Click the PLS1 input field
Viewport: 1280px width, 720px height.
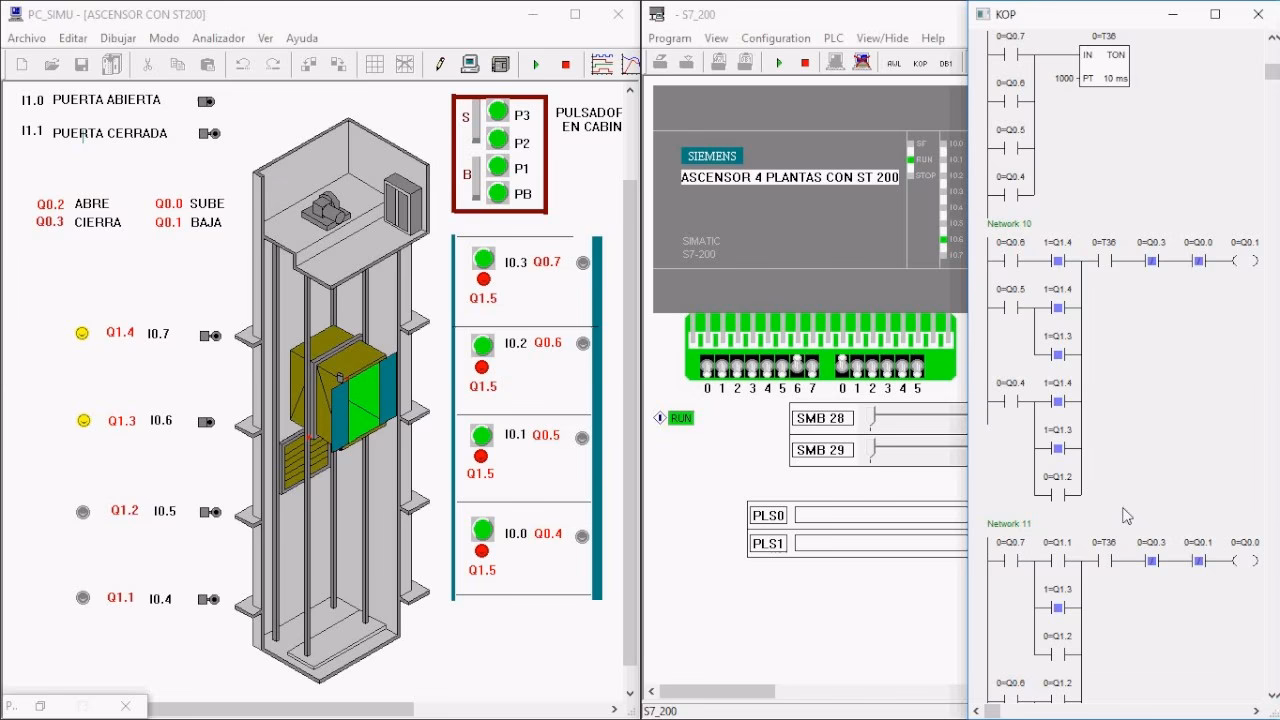point(881,543)
